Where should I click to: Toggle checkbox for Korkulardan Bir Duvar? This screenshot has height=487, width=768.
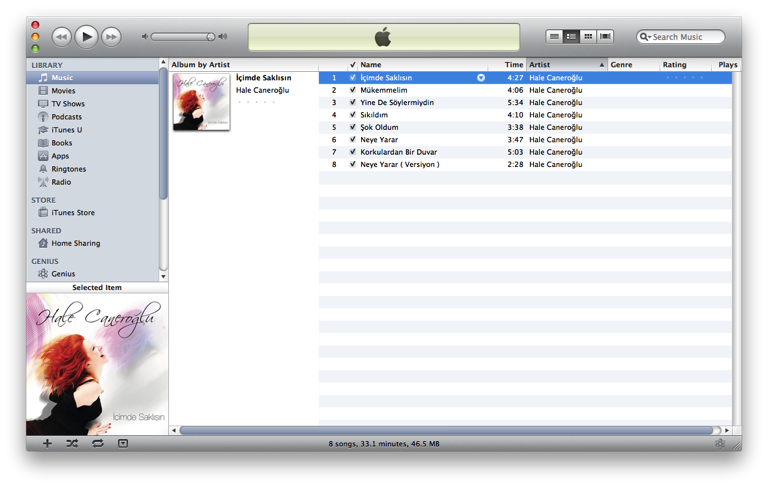tap(353, 152)
